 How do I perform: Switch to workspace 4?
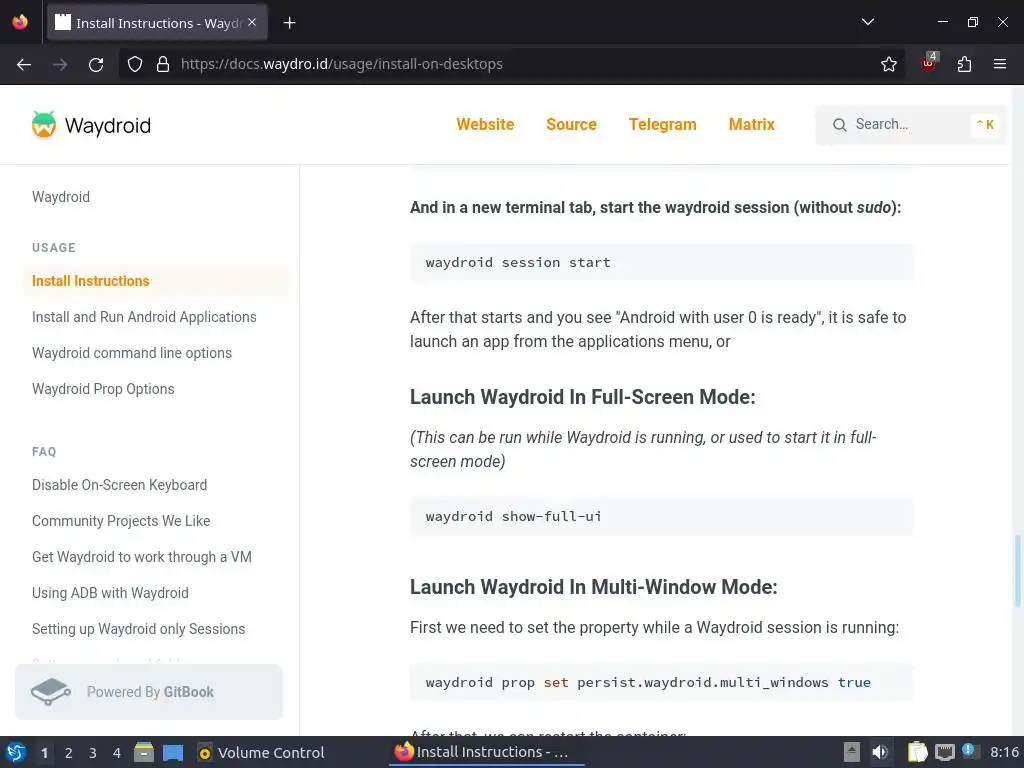point(117,753)
